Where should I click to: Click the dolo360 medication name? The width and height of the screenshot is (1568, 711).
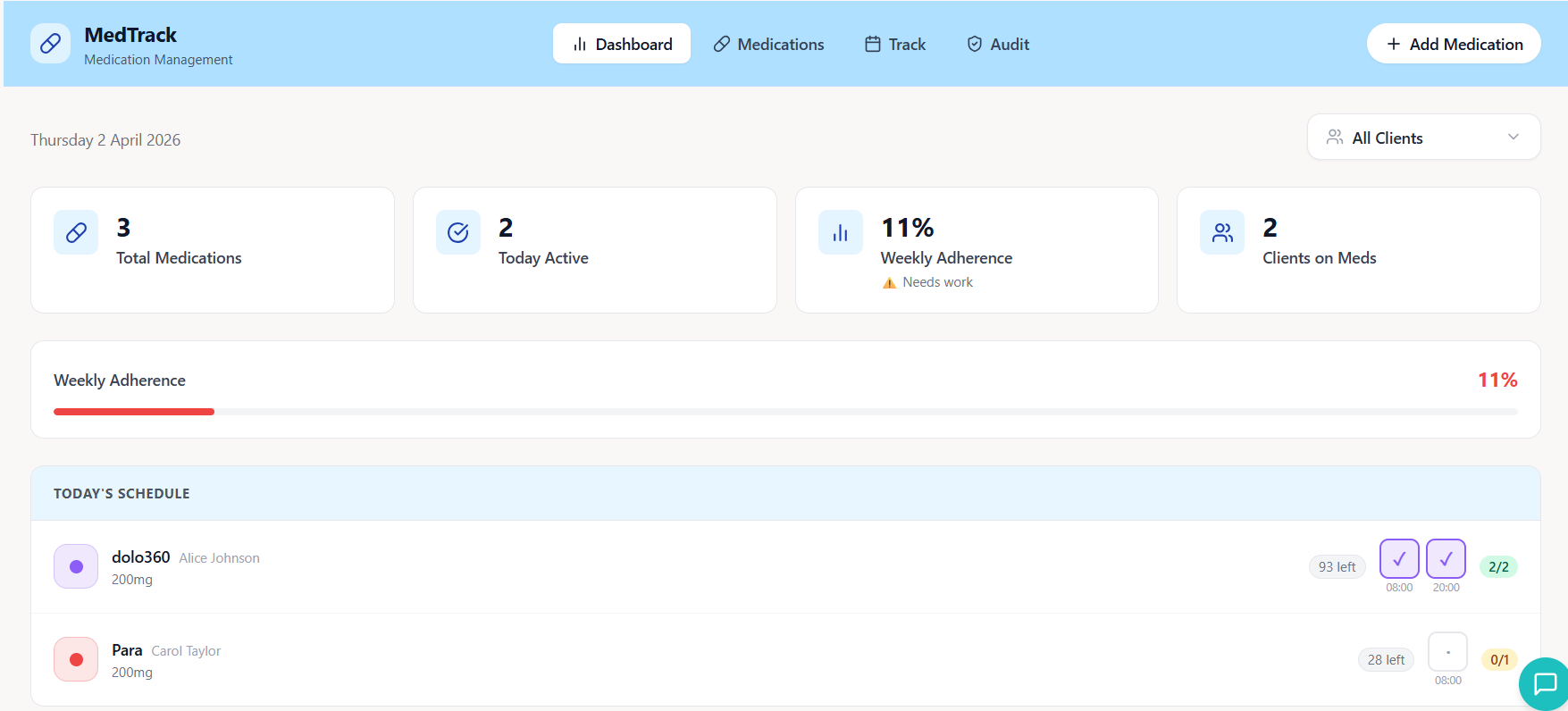(140, 556)
